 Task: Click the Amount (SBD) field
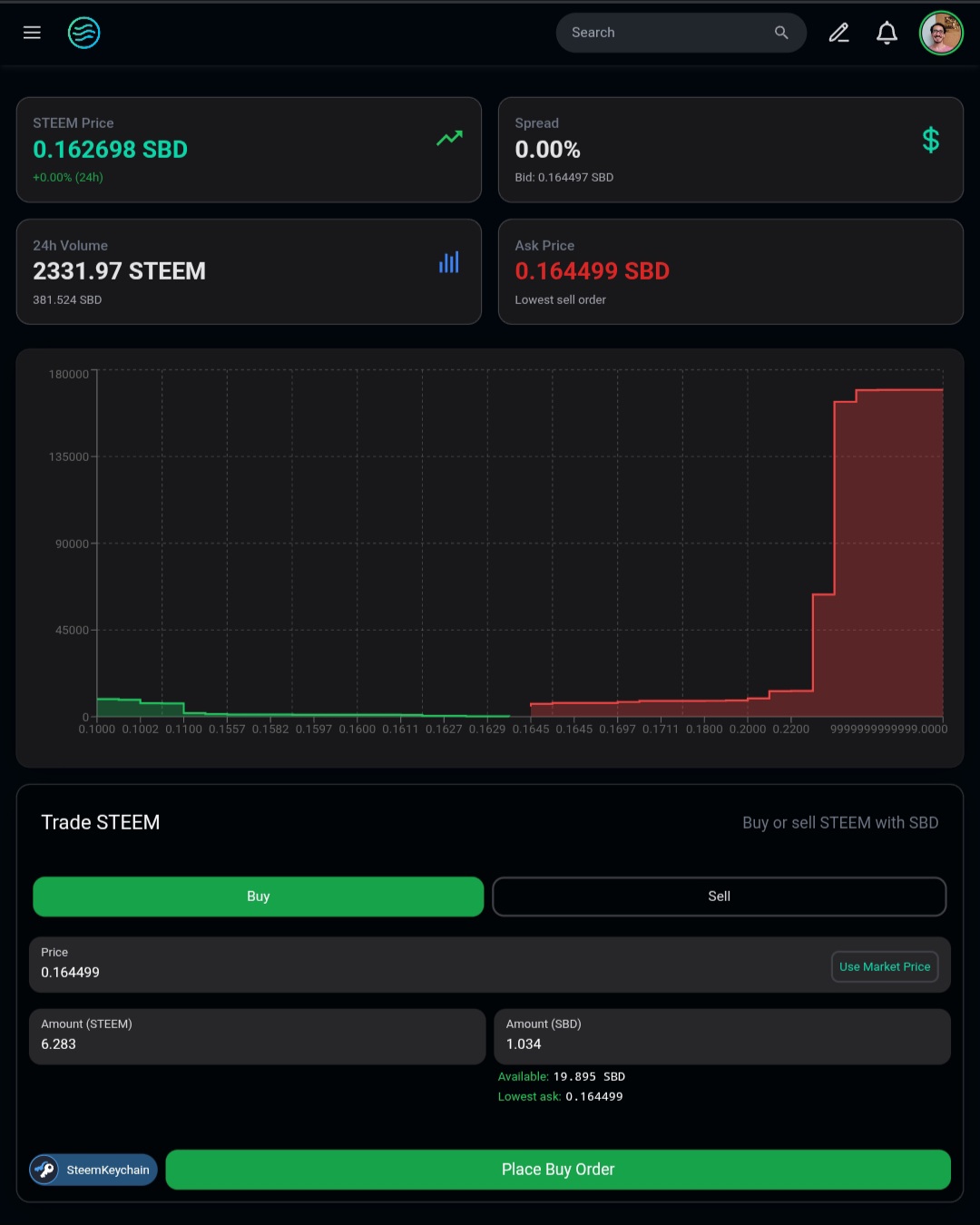pos(722,1036)
